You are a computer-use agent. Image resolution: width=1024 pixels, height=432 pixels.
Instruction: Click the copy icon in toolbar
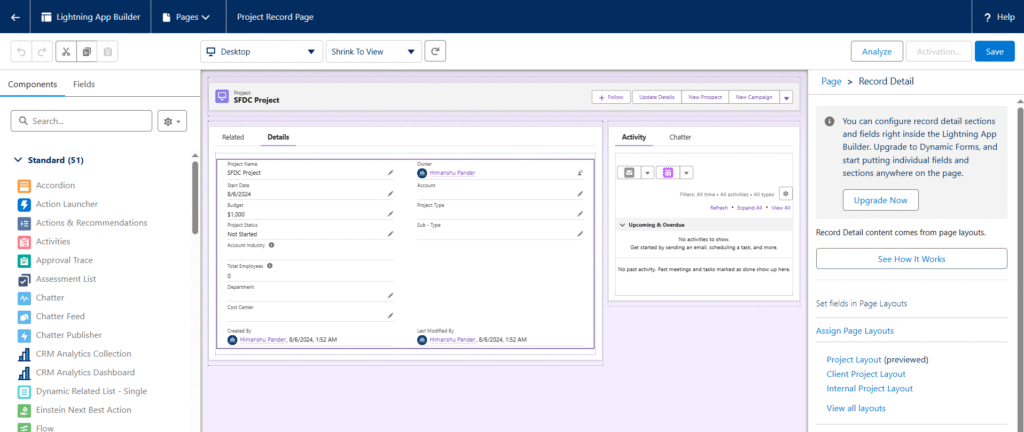[x=87, y=51]
